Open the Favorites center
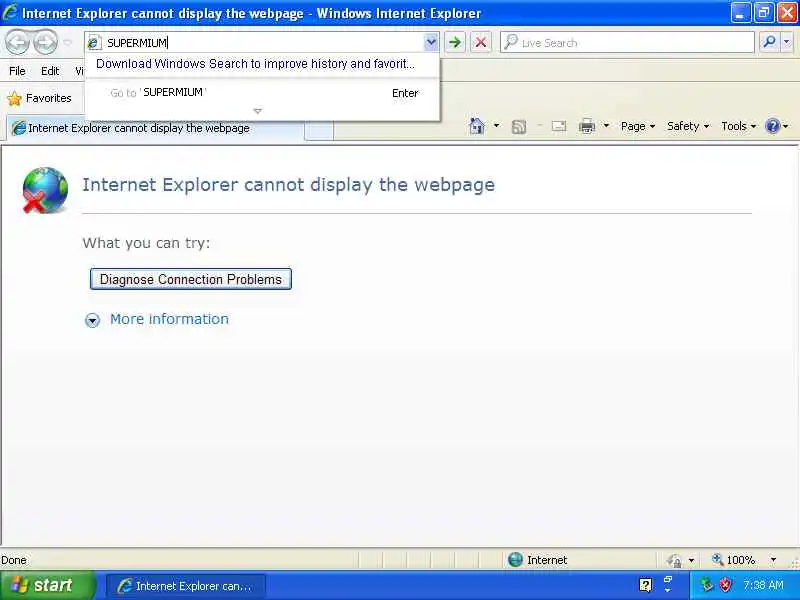 coord(40,98)
